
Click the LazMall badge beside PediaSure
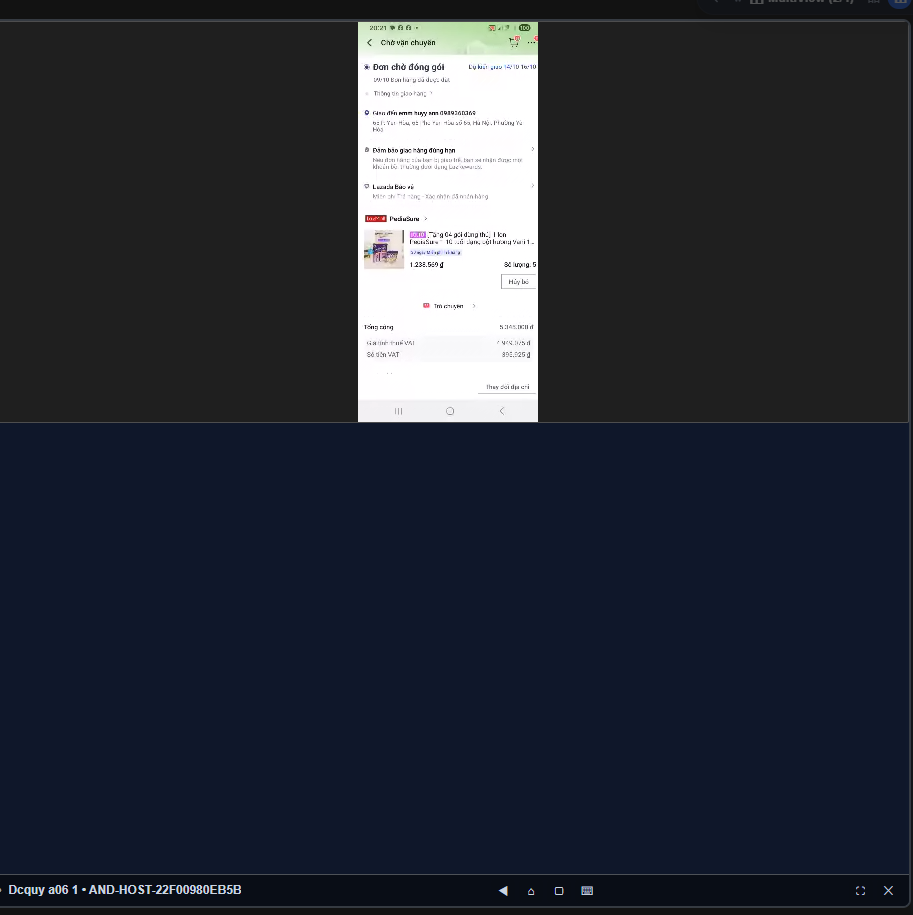pyautogui.click(x=376, y=219)
